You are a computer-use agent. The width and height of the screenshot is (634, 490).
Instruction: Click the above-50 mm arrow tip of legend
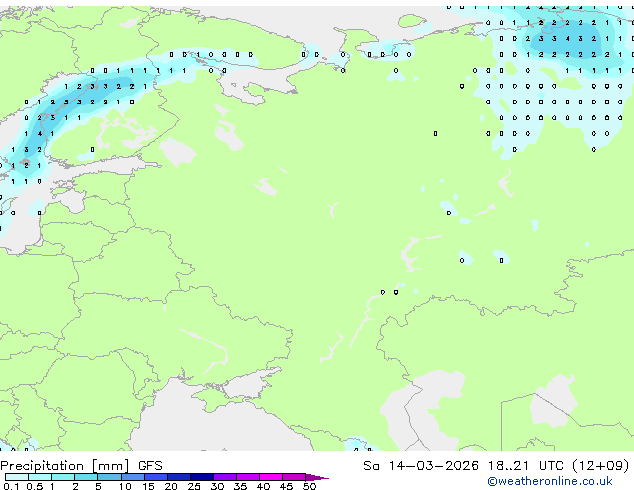pyautogui.click(x=317, y=477)
